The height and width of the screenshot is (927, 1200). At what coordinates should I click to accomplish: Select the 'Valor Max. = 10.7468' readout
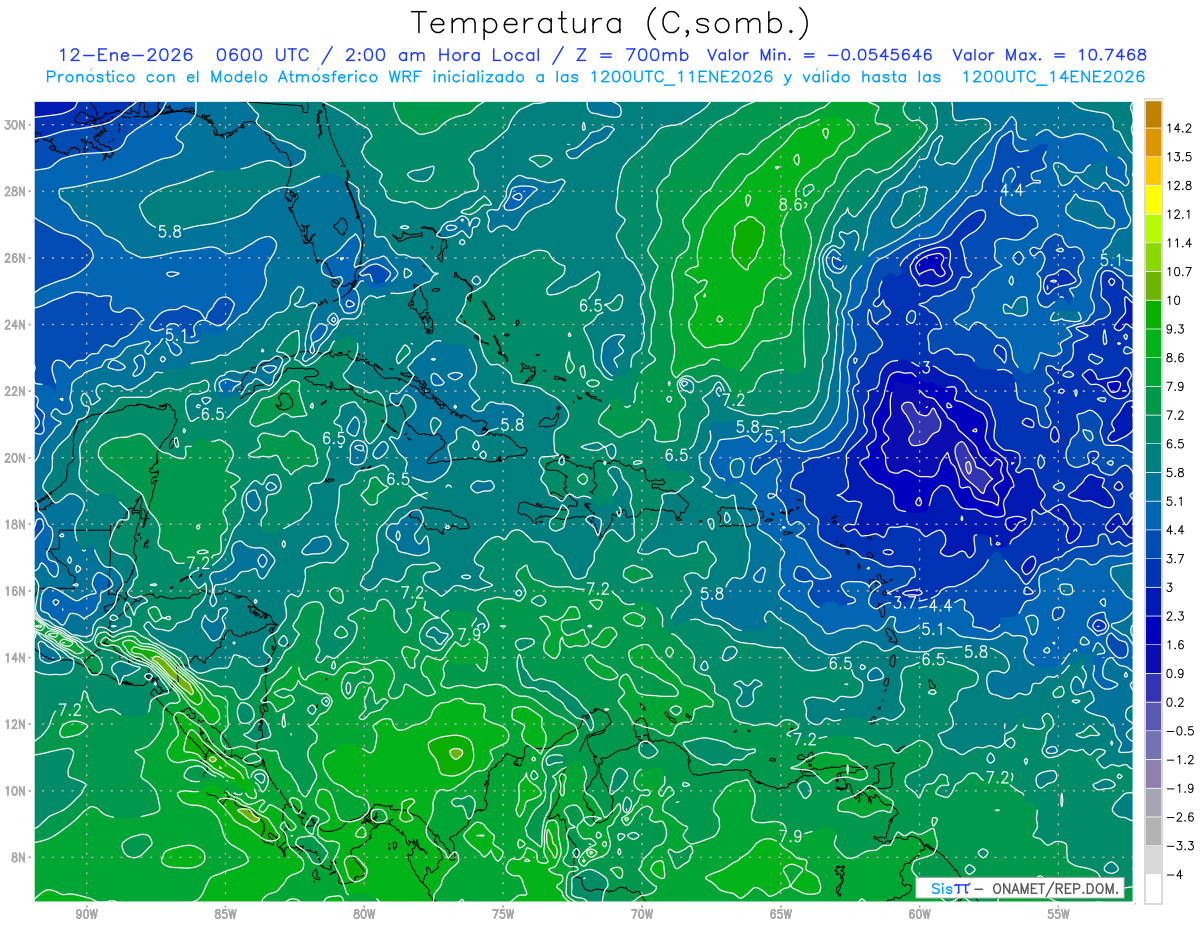pyautogui.click(x=1049, y=55)
